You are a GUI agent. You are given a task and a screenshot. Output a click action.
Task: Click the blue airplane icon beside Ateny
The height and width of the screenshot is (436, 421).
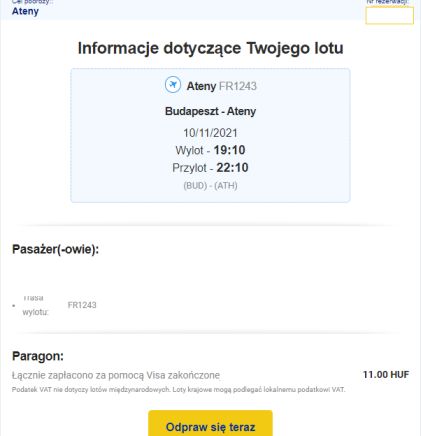coord(173,85)
